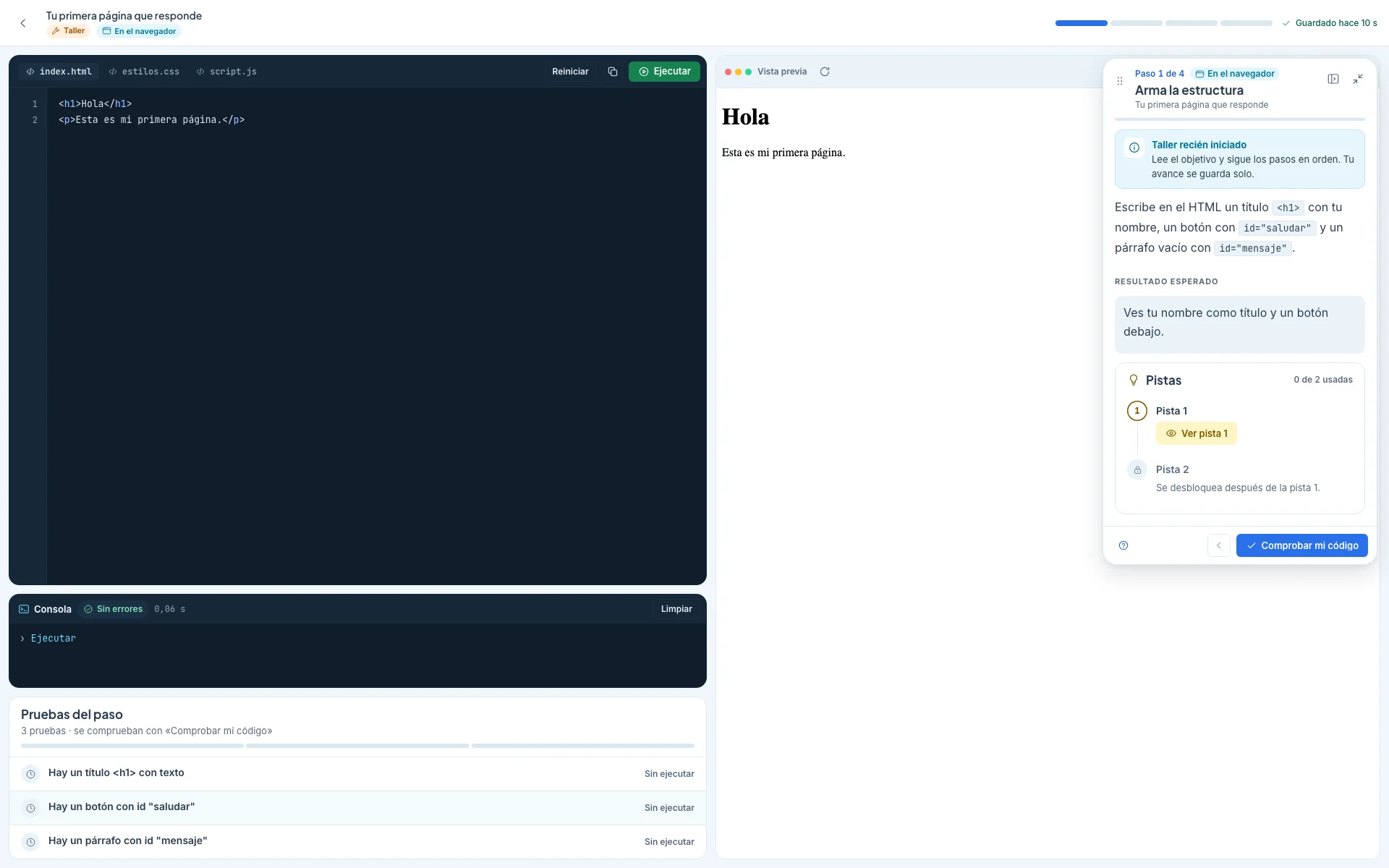Select the test Hay un párrafo con id "mensaje"
Screen dimensions: 1389x868
pyautogui.click(x=357, y=842)
